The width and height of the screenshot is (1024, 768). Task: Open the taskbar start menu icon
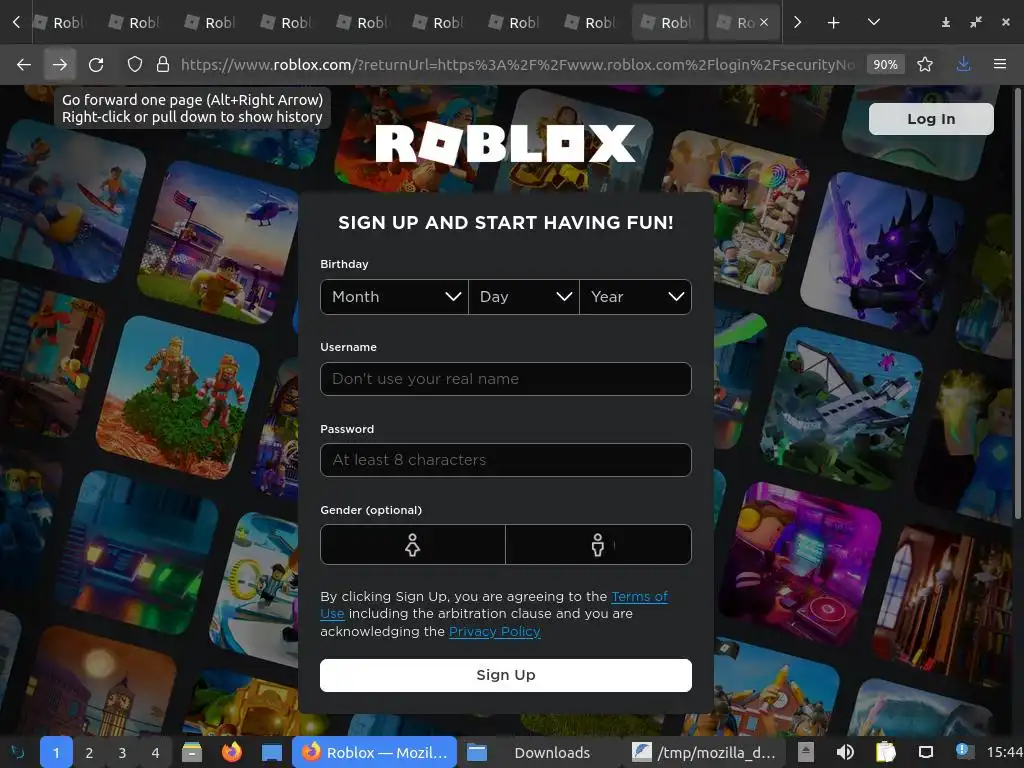[x=18, y=752]
